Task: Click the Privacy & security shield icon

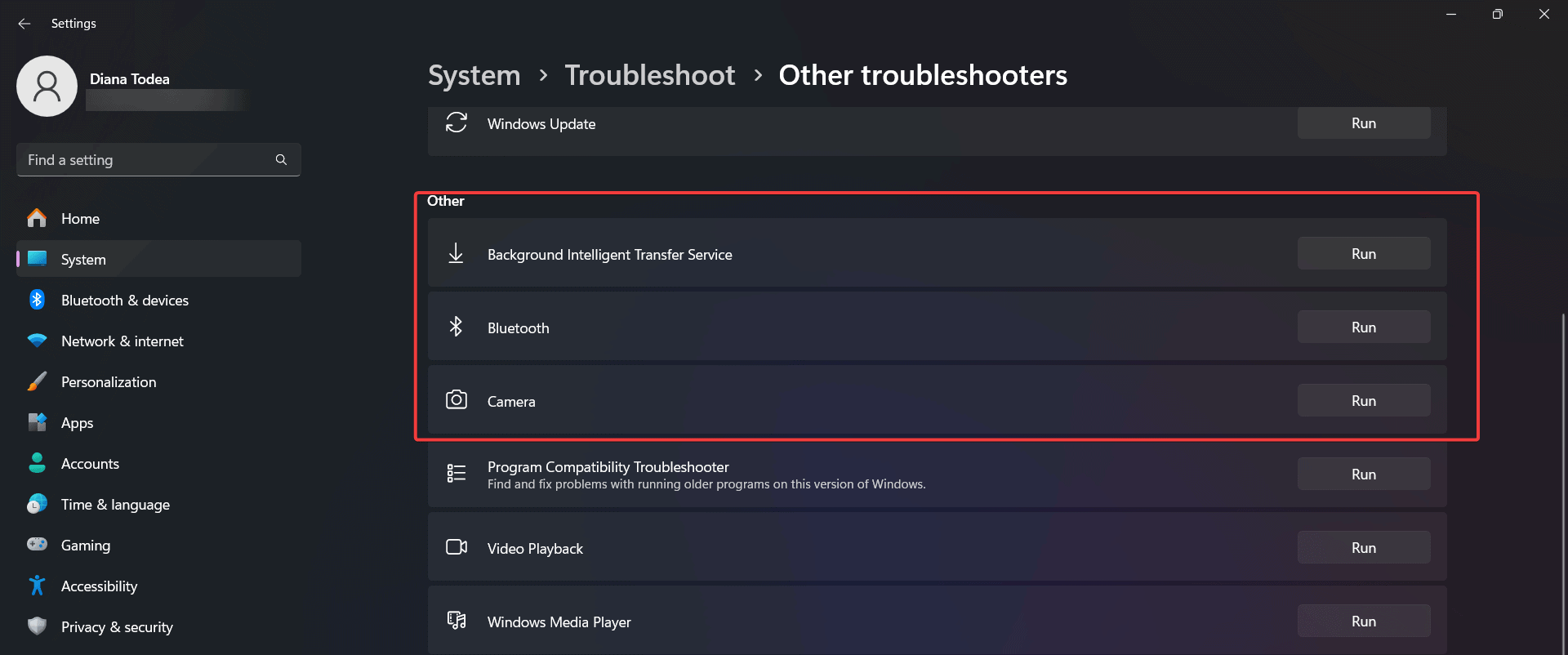Action: (x=37, y=626)
